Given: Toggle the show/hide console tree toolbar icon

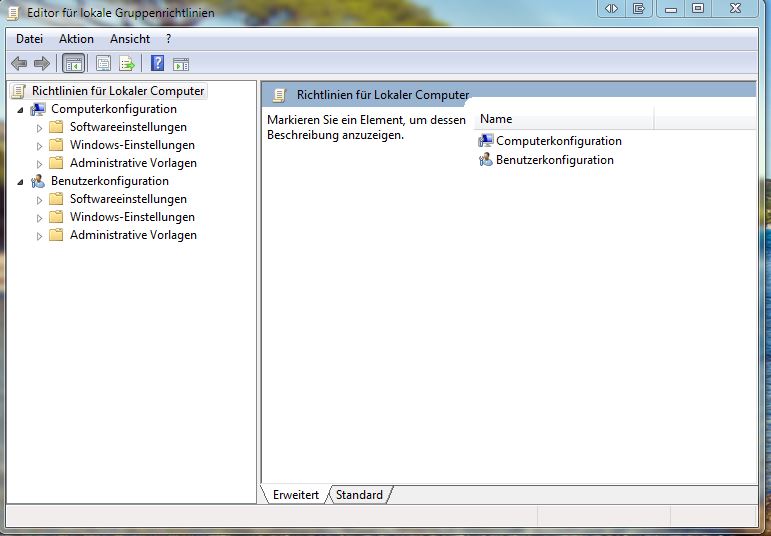Looking at the screenshot, I should tap(74, 63).
